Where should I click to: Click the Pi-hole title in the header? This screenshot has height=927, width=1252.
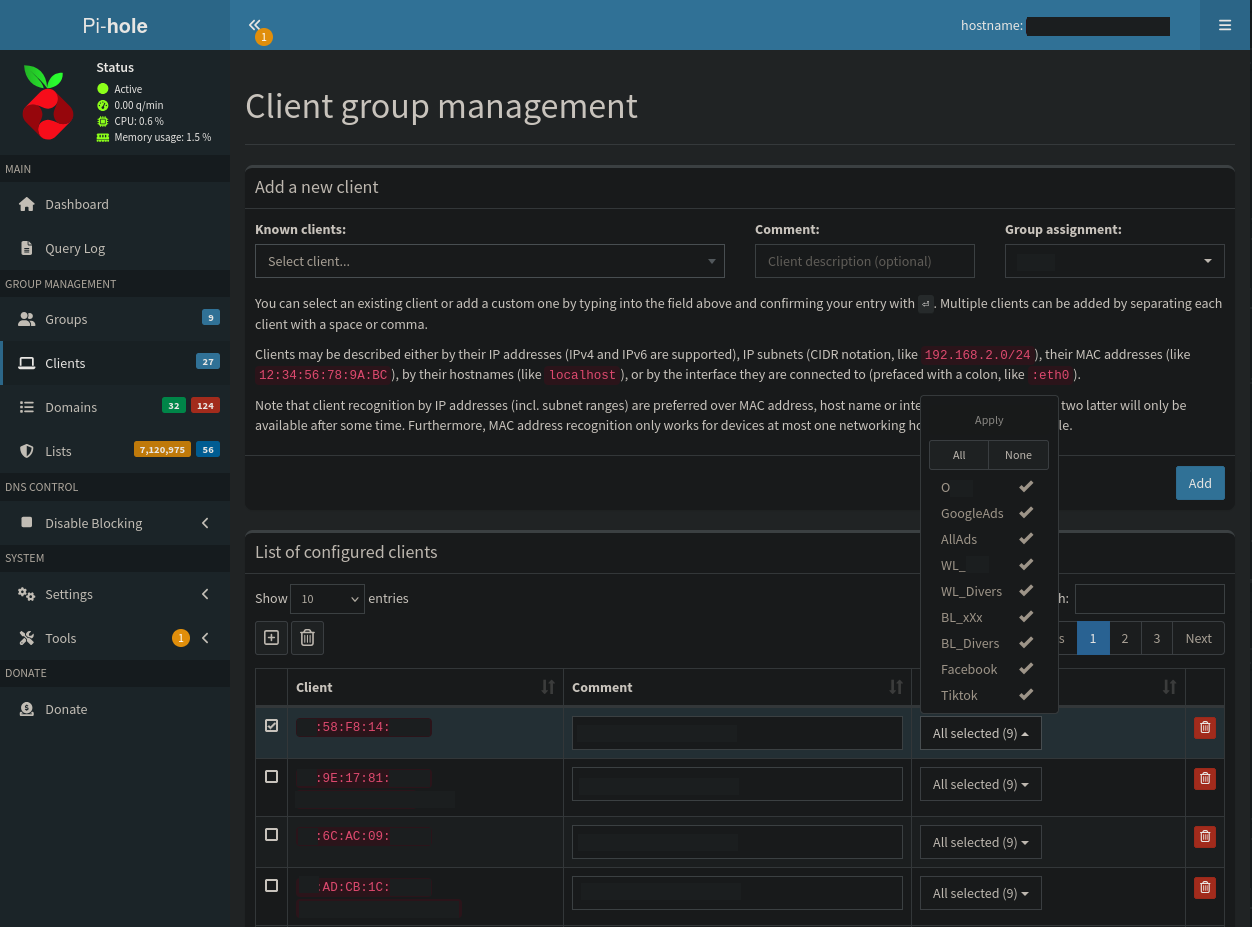click(115, 26)
